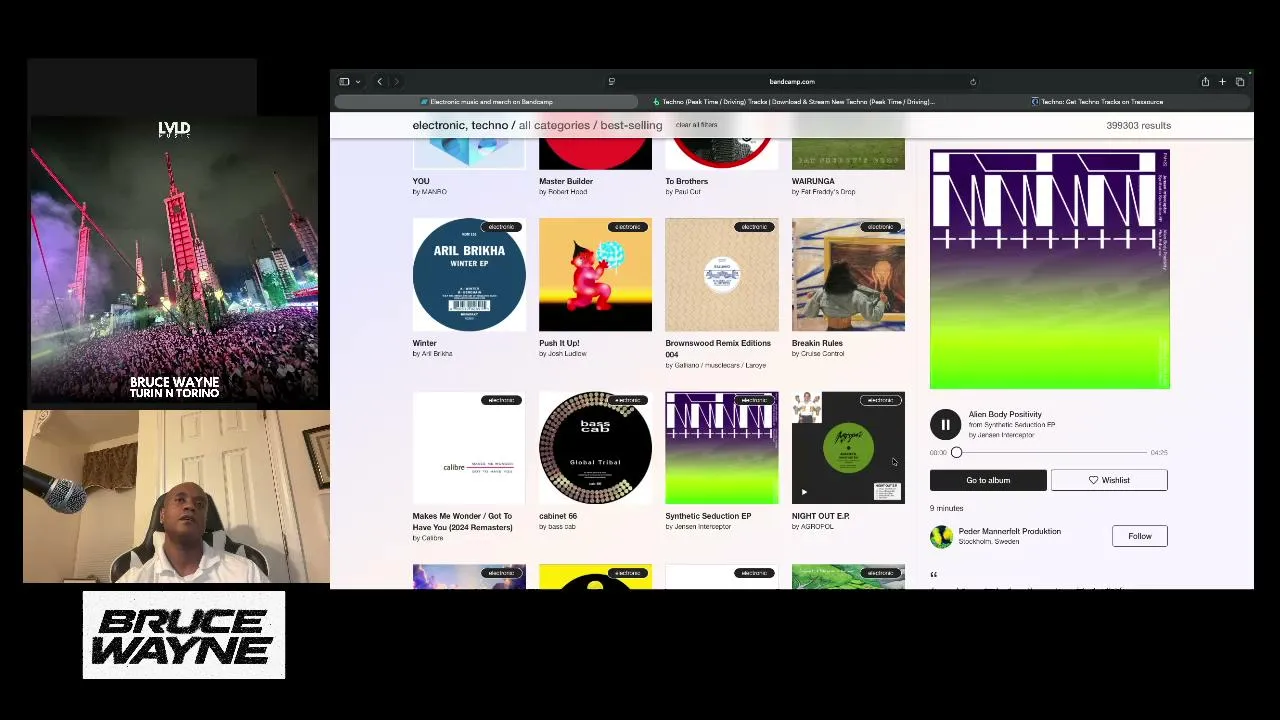Select the bass cab cabinet 66 cover
Image resolution: width=1280 pixels, height=720 pixels.
click(595, 448)
